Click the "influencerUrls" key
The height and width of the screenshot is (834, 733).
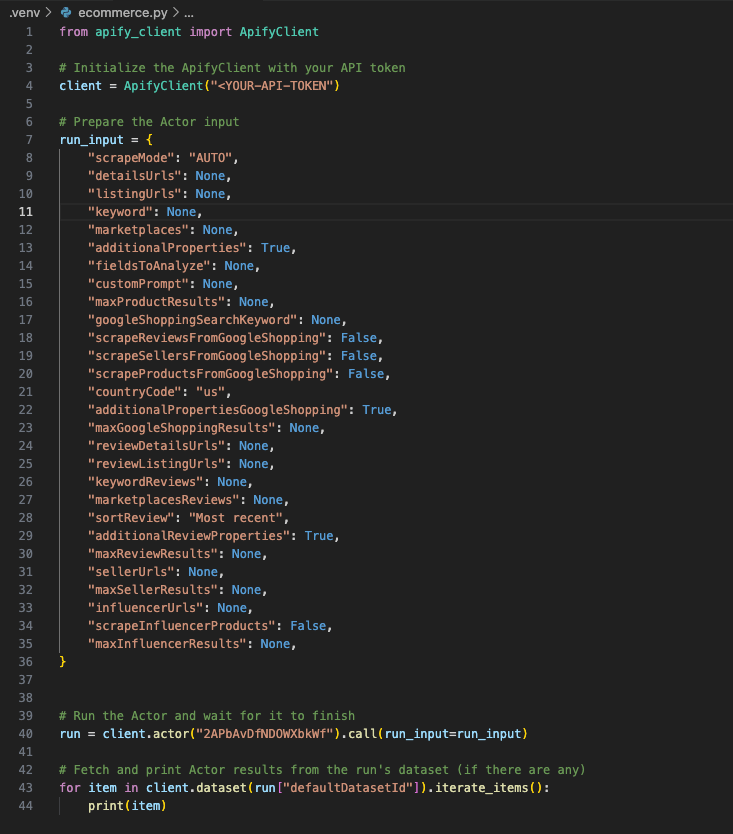pos(146,608)
